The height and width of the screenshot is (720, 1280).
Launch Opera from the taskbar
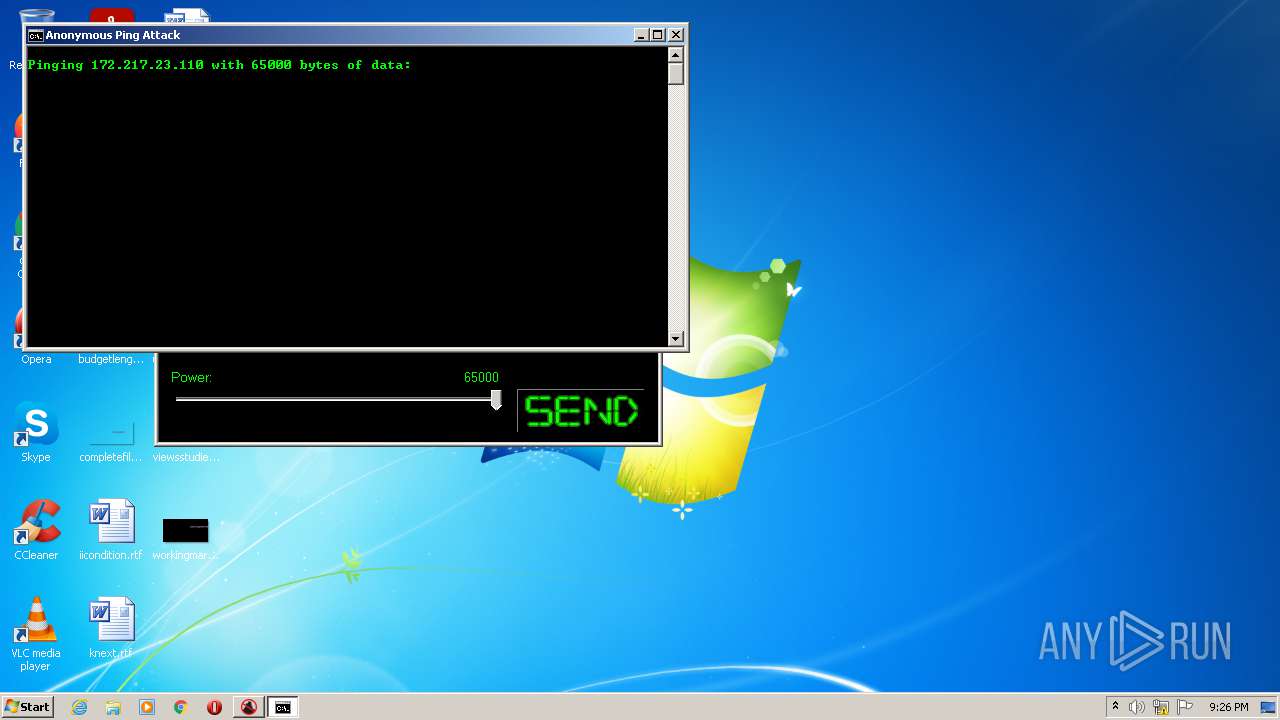(214, 707)
